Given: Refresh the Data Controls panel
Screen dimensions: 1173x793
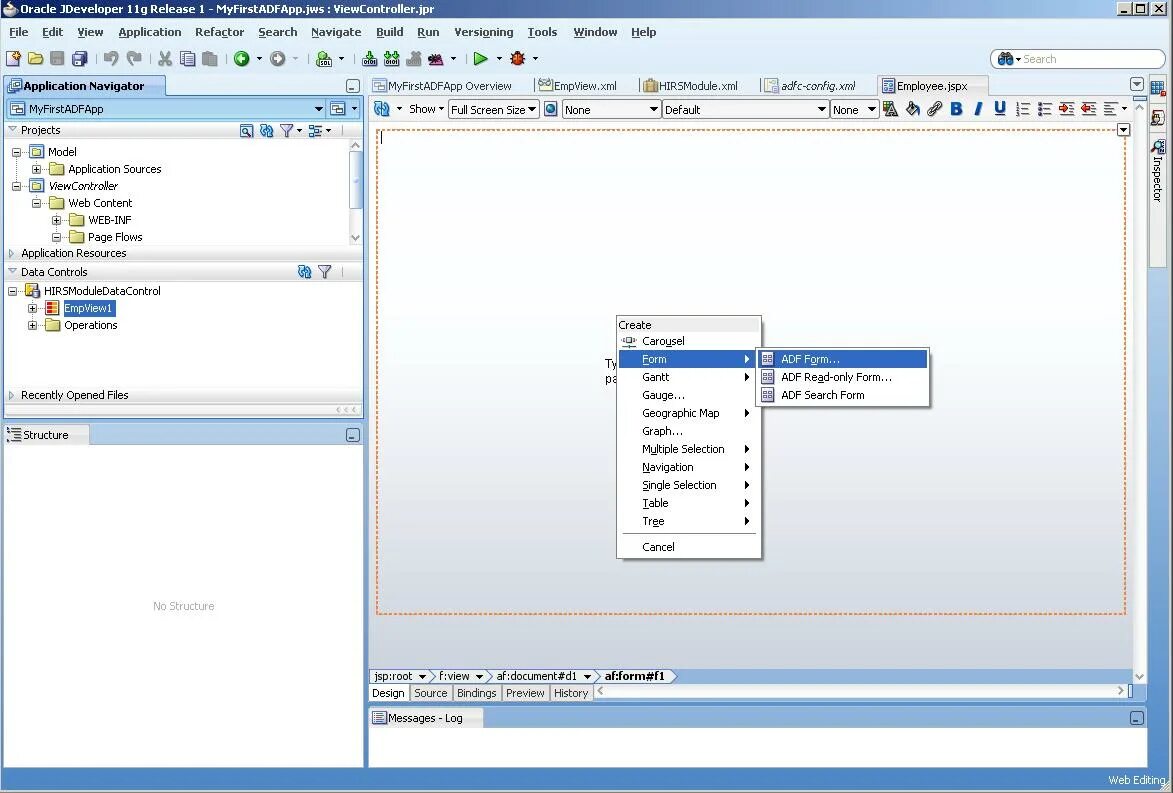Looking at the screenshot, I should 304,272.
